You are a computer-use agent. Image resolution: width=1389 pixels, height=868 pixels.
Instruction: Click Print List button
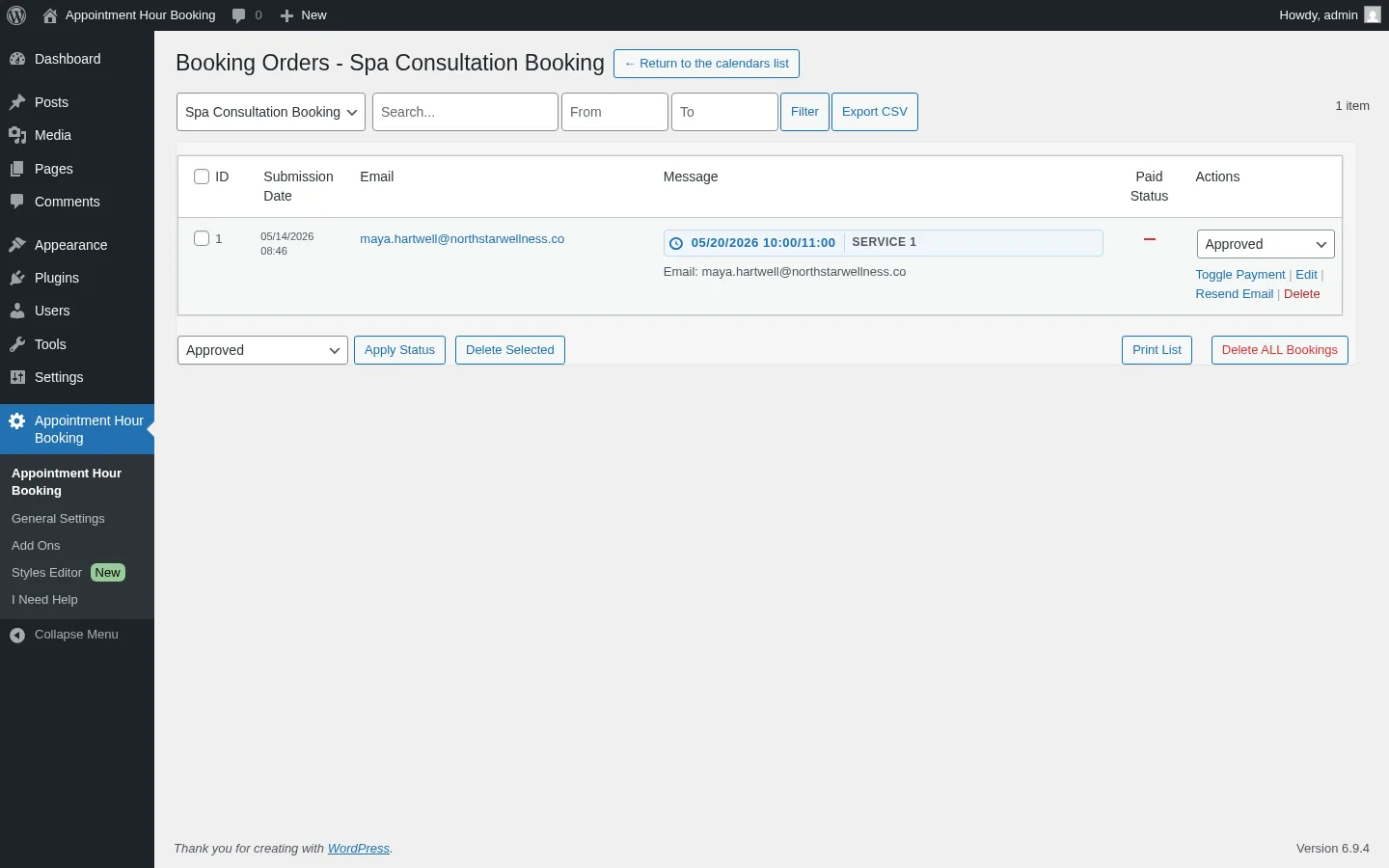tap(1157, 350)
